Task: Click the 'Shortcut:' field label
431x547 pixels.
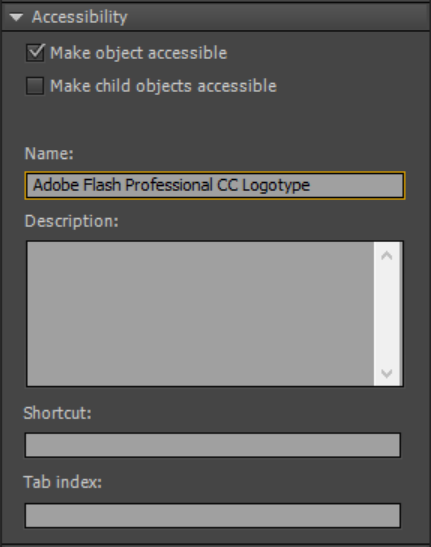Action: pyautogui.click(x=57, y=413)
